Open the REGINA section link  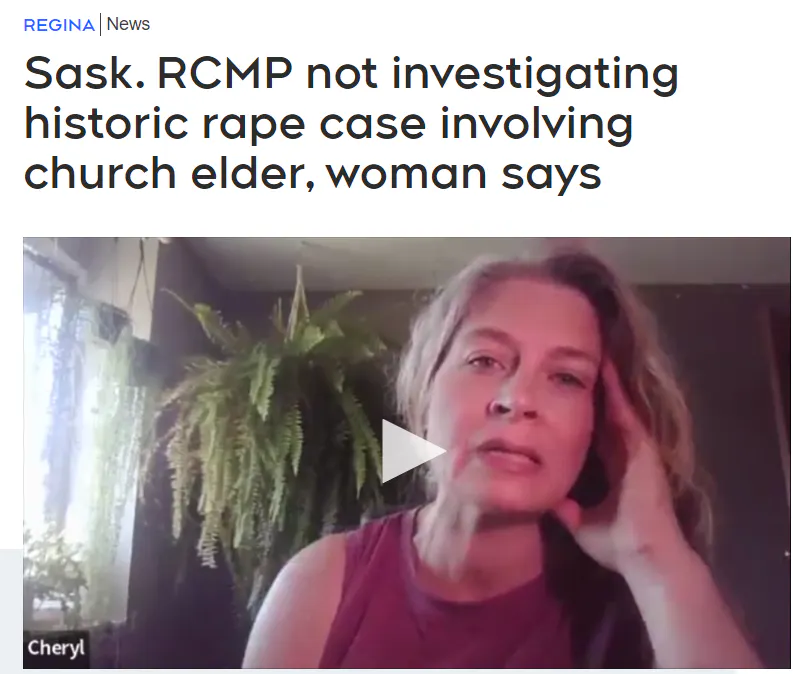pyautogui.click(x=59, y=25)
